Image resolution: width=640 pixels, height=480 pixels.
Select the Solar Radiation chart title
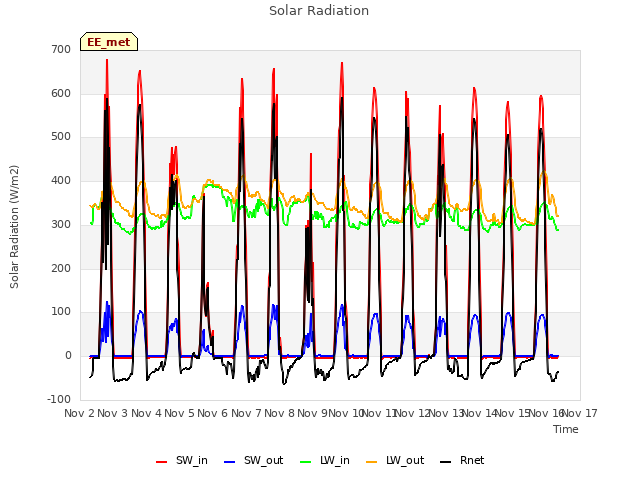coord(319,11)
